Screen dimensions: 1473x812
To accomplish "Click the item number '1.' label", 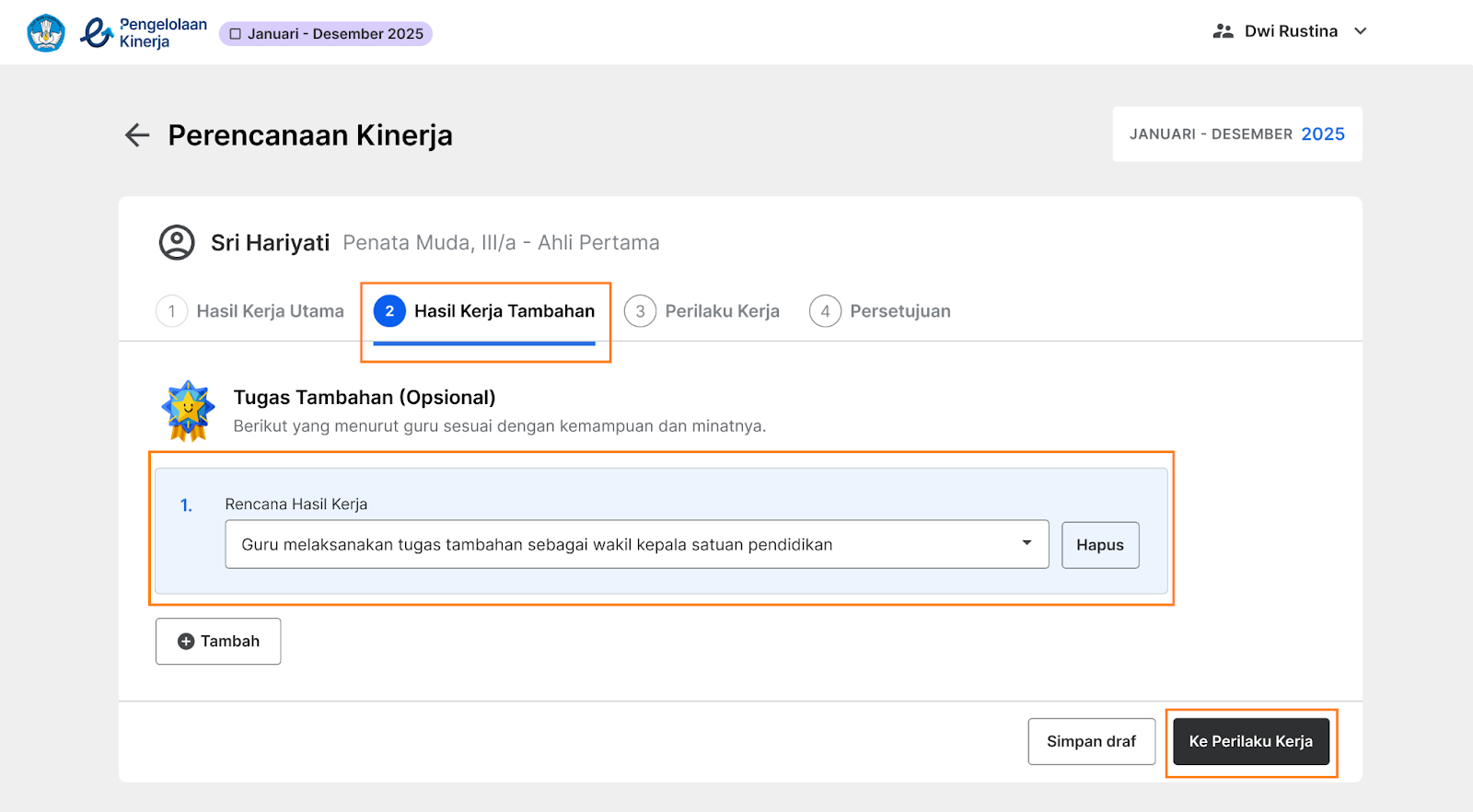I will pyautogui.click(x=186, y=505).
